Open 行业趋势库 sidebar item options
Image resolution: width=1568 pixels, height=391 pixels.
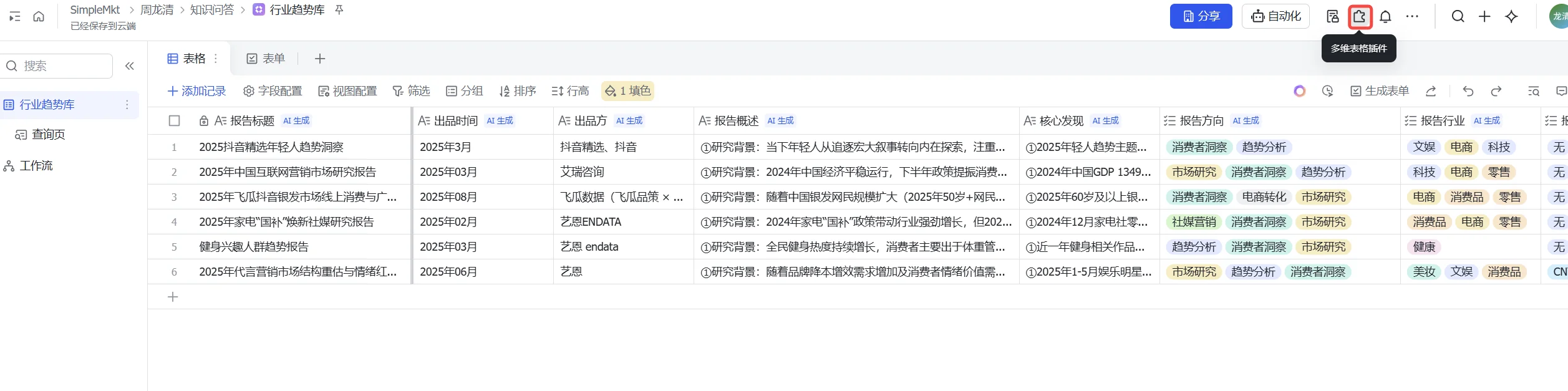pos(127,105)
